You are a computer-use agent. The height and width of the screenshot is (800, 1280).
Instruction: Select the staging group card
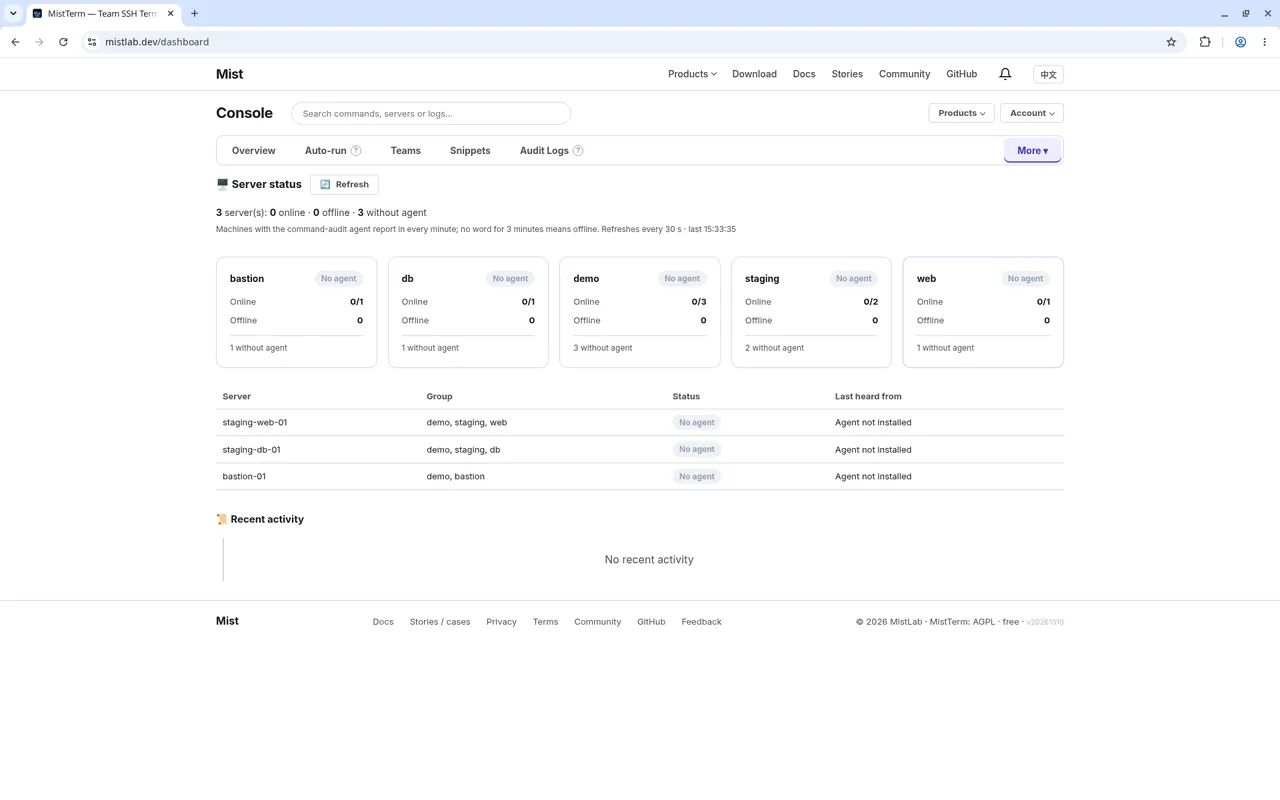pyautogui.click(x=811, y=312)
